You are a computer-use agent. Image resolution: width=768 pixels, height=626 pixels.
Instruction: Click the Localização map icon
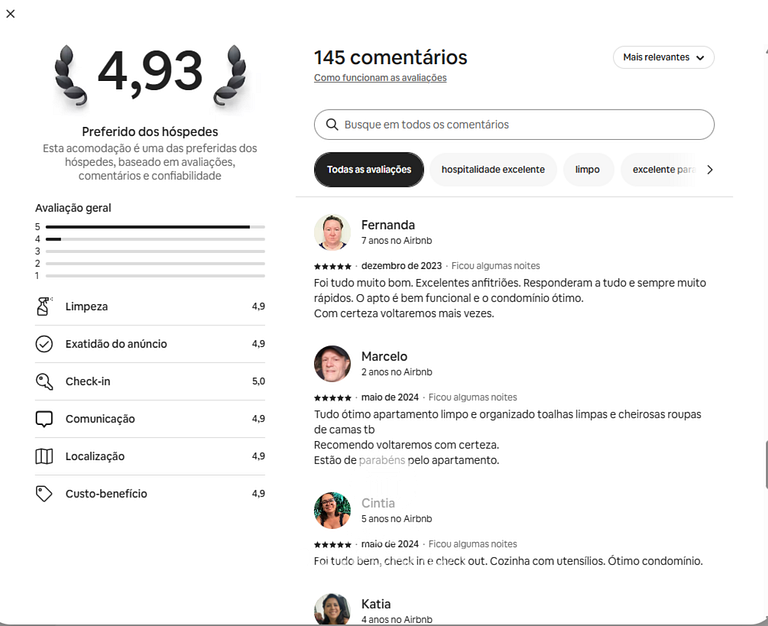[44, 456]
